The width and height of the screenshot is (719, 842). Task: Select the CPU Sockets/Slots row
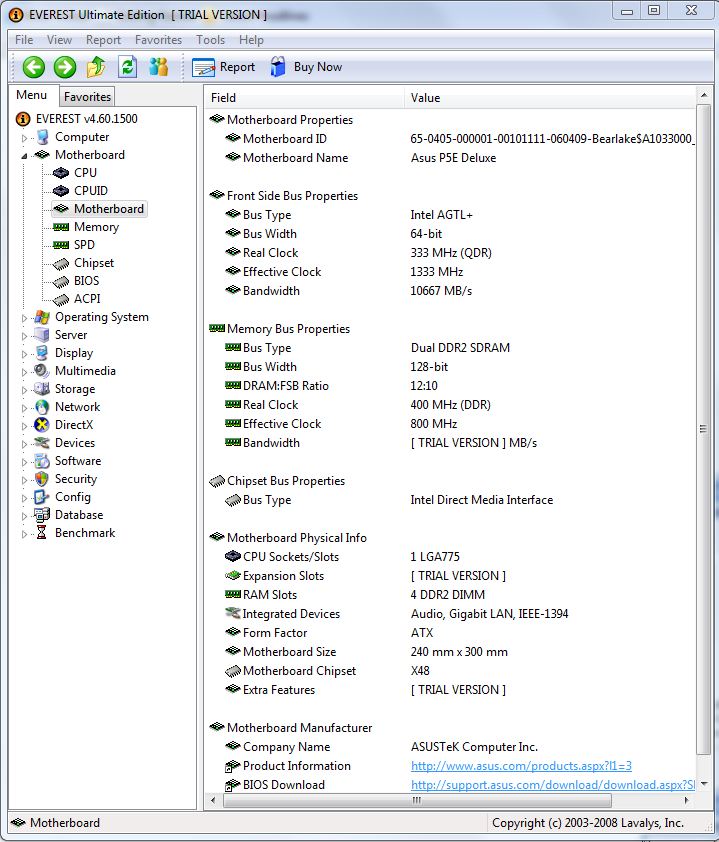point(450,557)
